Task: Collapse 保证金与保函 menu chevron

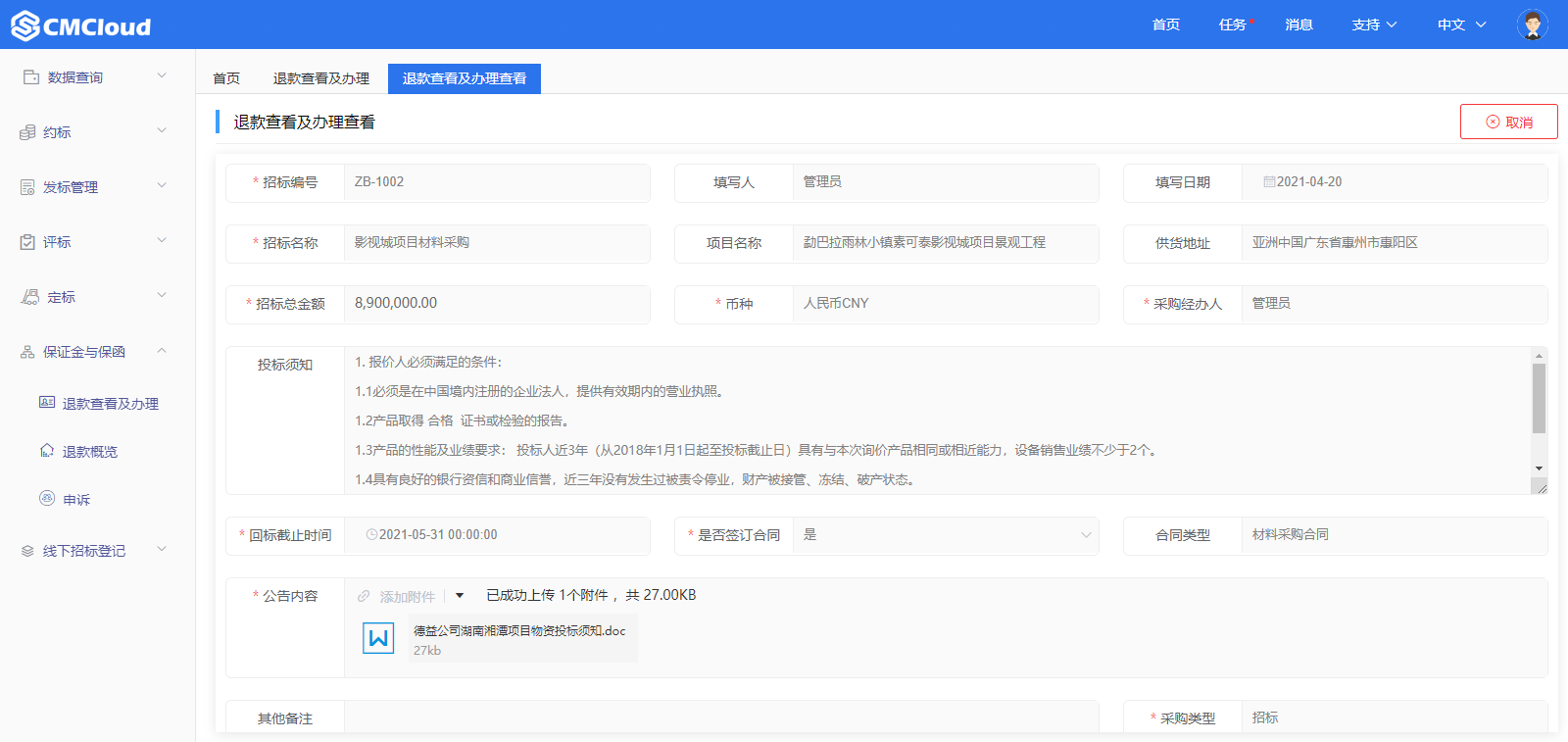Action: click(x=162, y=350)
